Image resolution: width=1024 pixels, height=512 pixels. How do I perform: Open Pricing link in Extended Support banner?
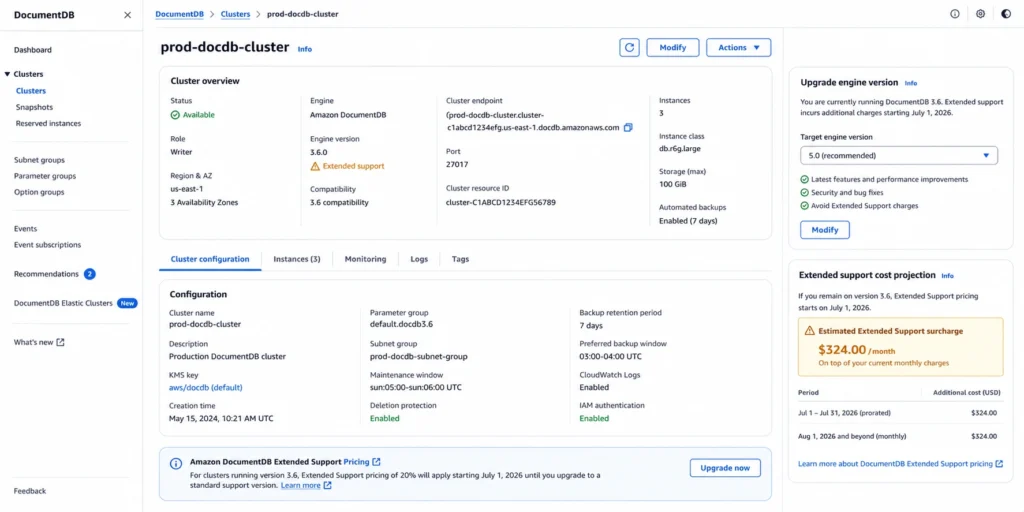click(357, 462)
